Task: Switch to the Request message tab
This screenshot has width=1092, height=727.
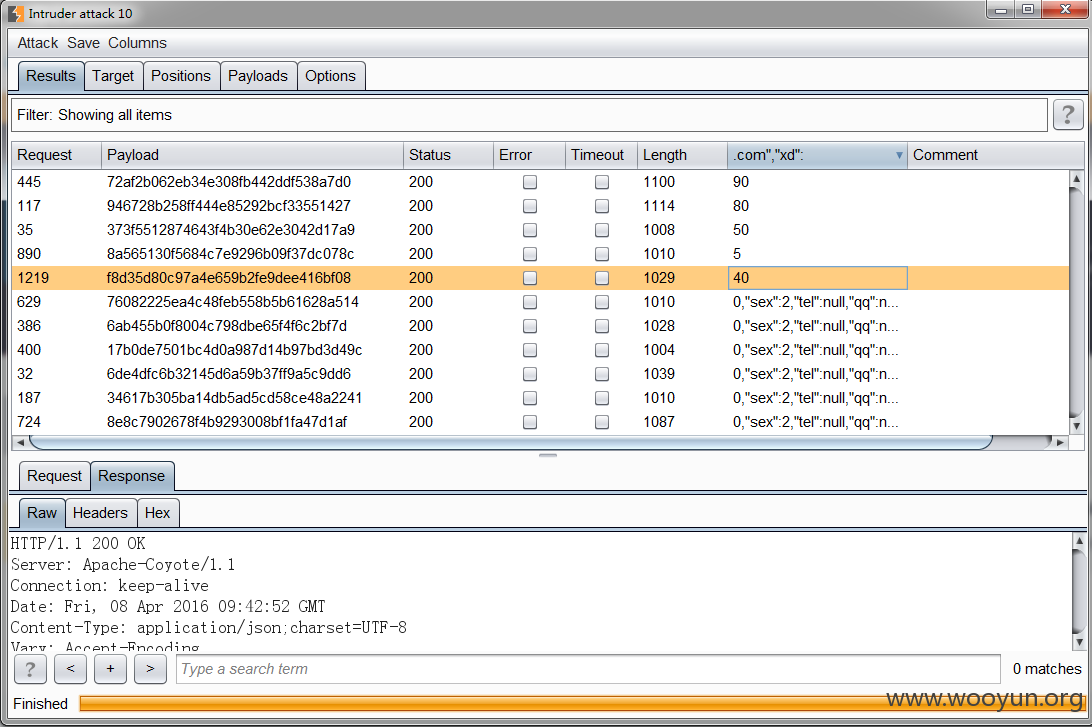Action: pos(54,476)
